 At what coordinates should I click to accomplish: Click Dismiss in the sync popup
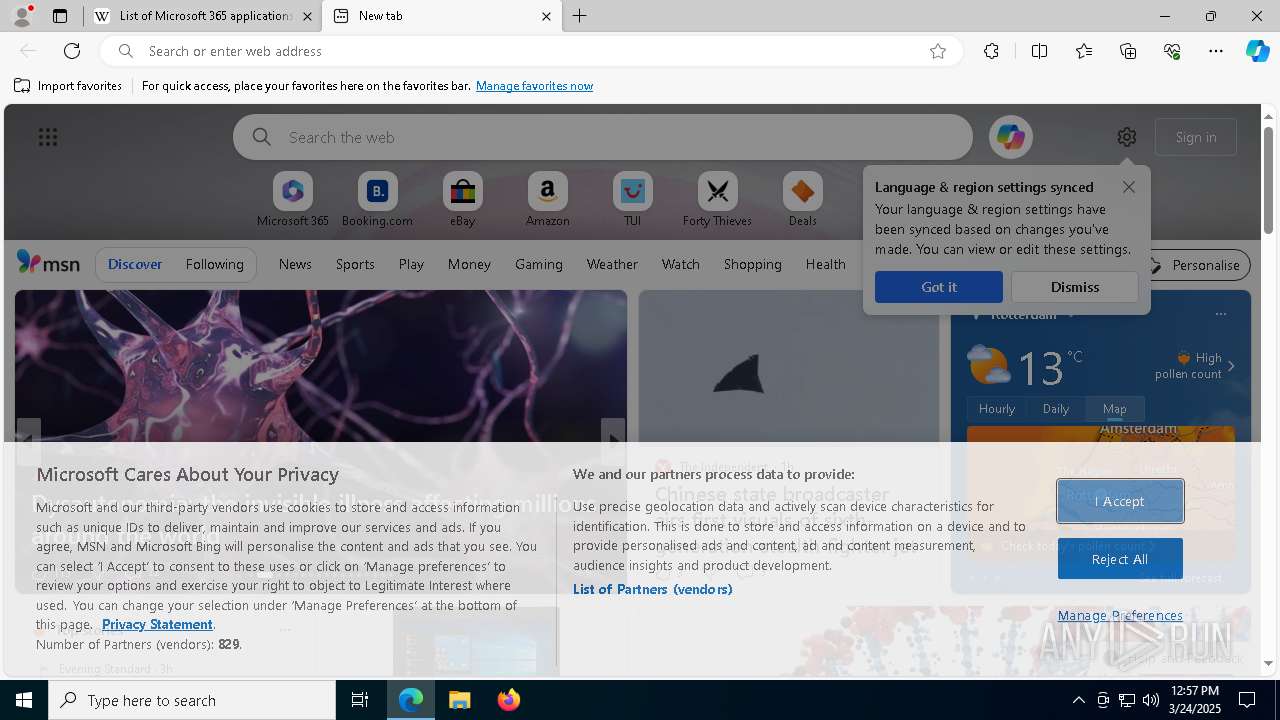[x=1075, y=287]
